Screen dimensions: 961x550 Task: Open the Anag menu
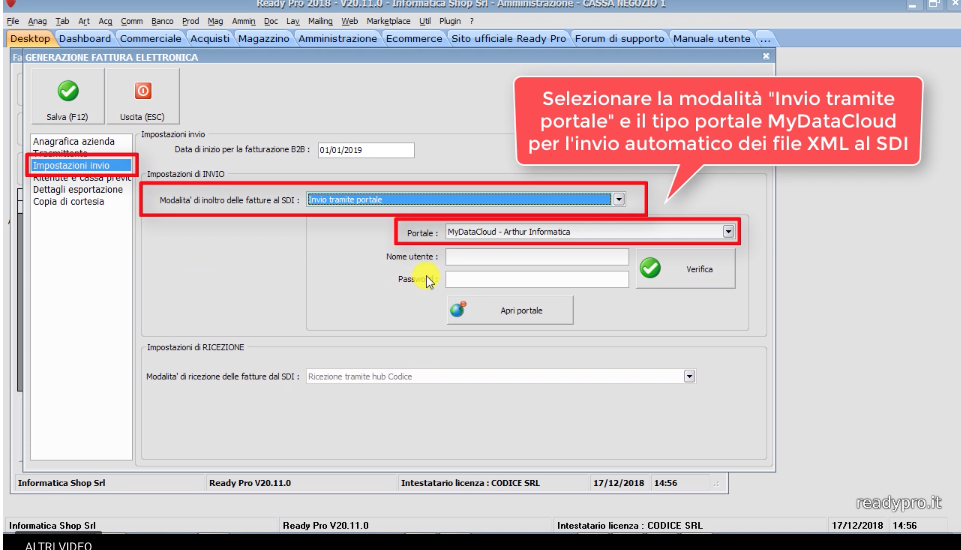pyautogui.click(x=37, y=21)
